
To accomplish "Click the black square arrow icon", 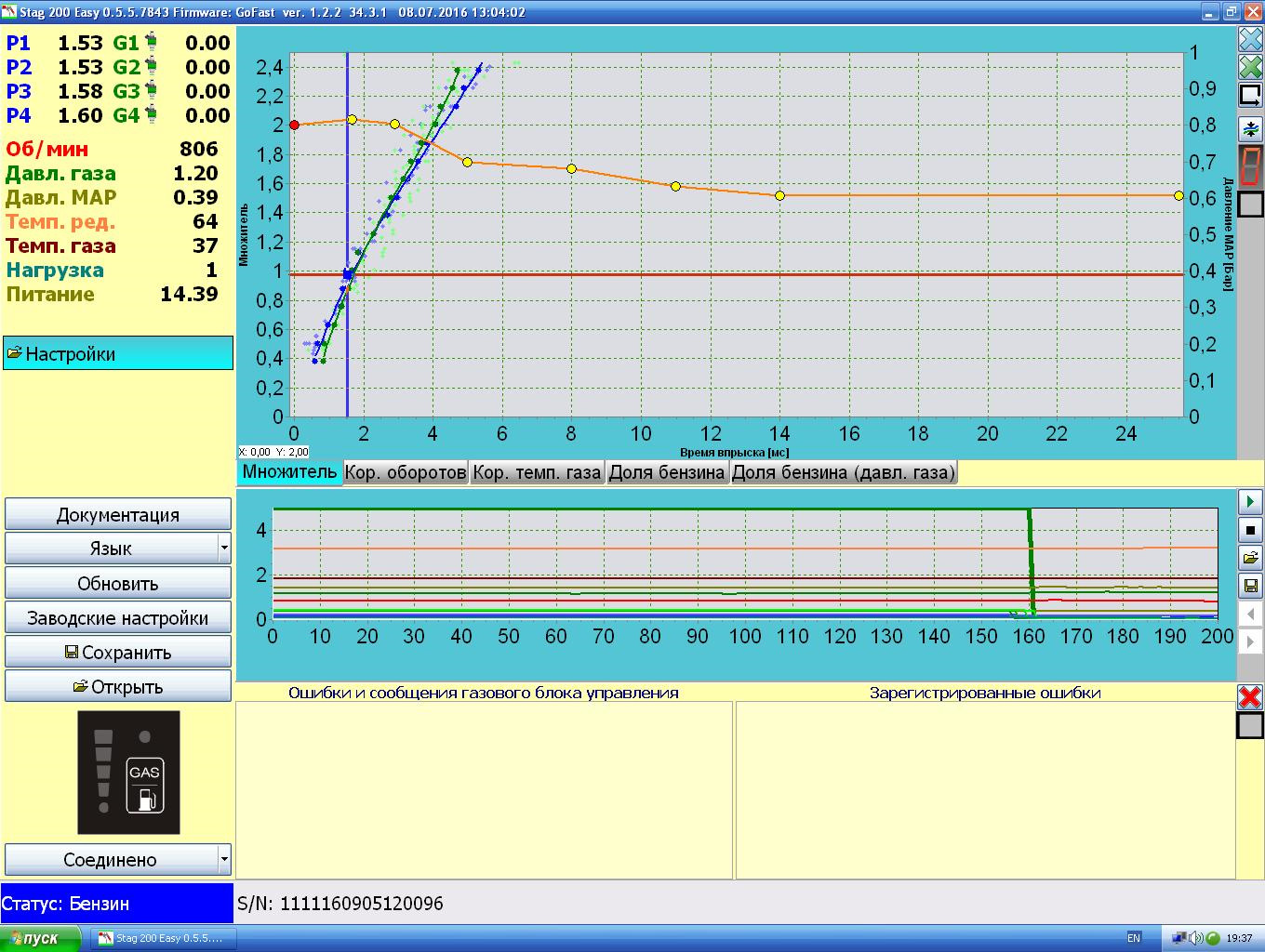I will point(1250,95).
